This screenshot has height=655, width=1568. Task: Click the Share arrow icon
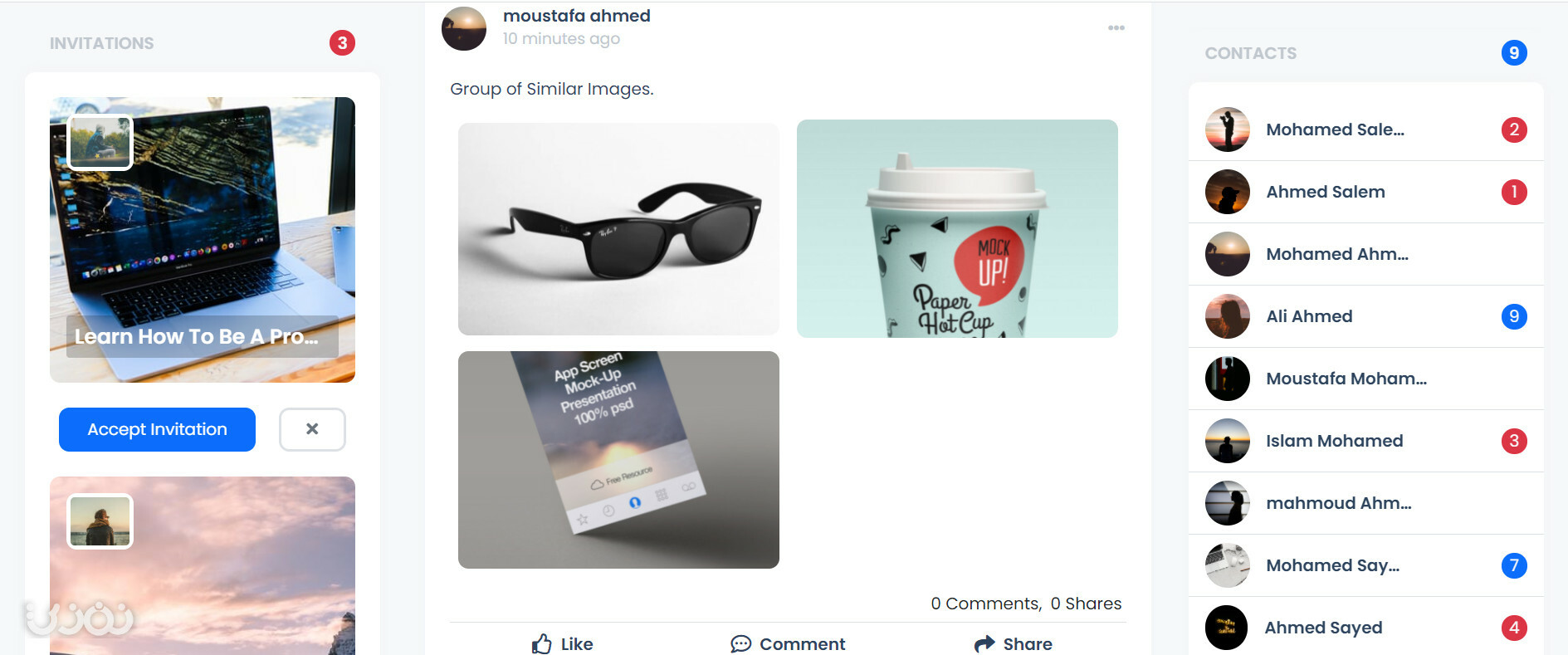click(984, 643)
